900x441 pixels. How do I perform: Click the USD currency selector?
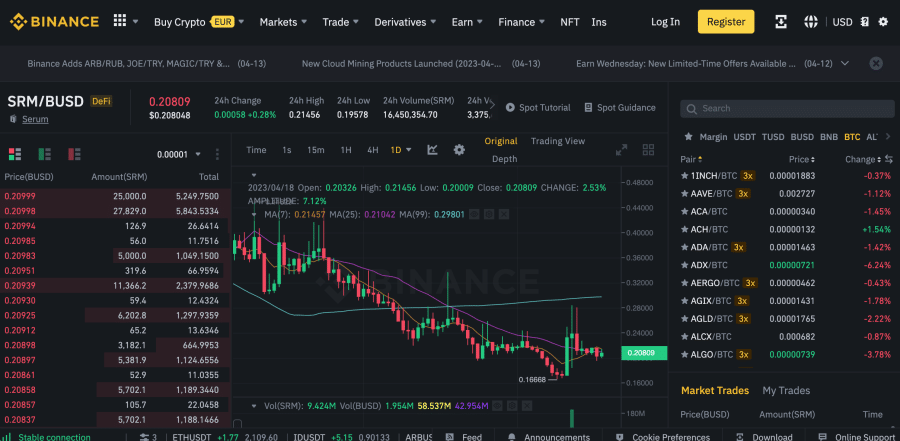coord(842,22)
